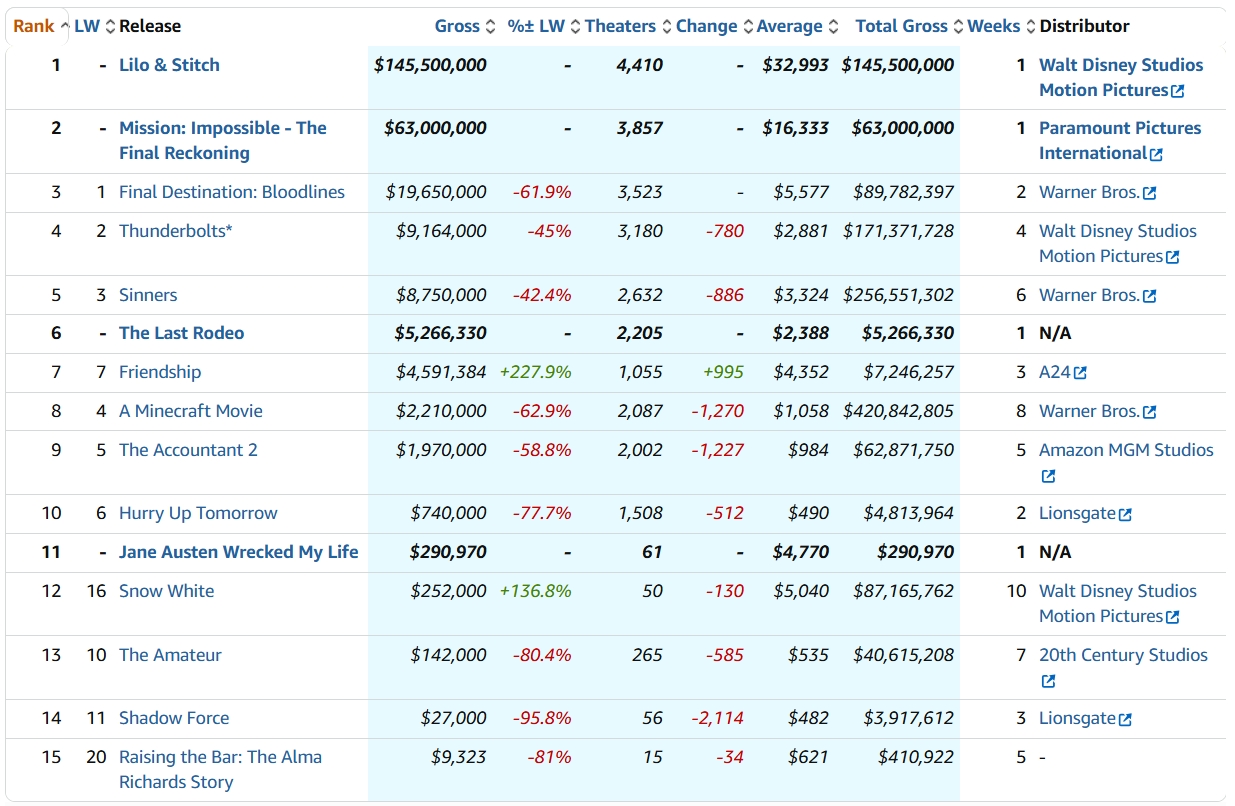Open The Amateur release link
Viewport: 1235px width, 806px height.
[x=170, y=655]
